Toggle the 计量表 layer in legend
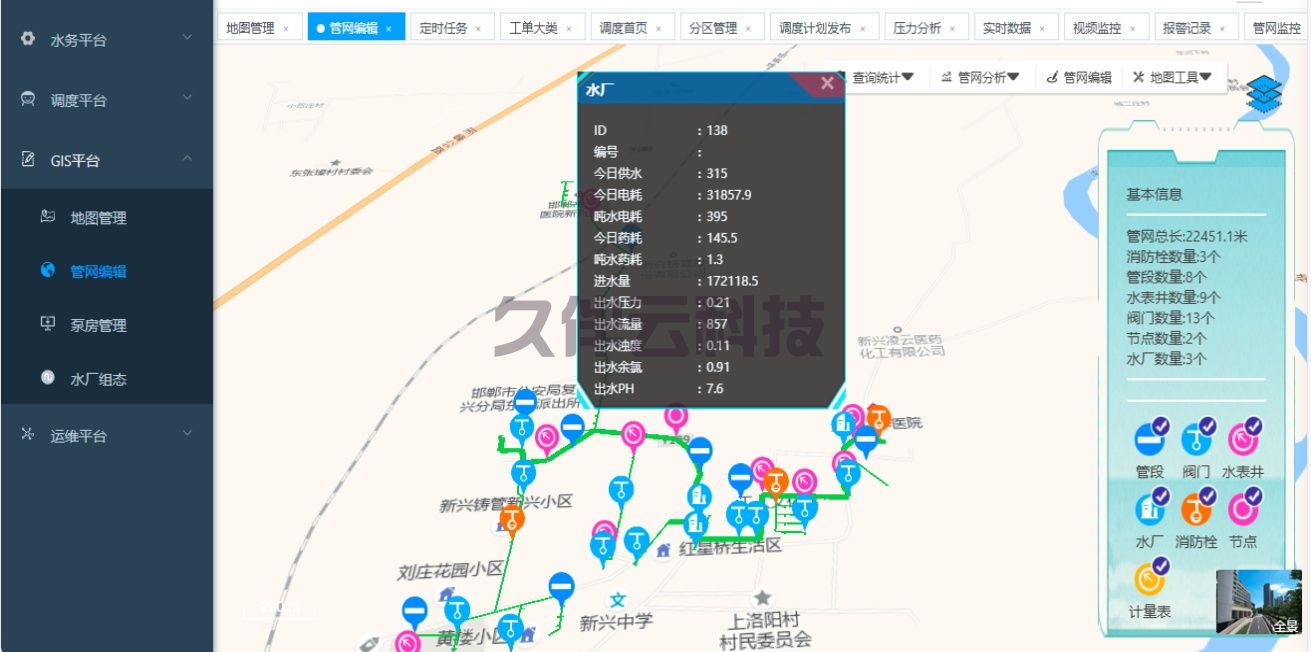Viewport: 1311px width, 652px height. click(x=1150, y=578)
